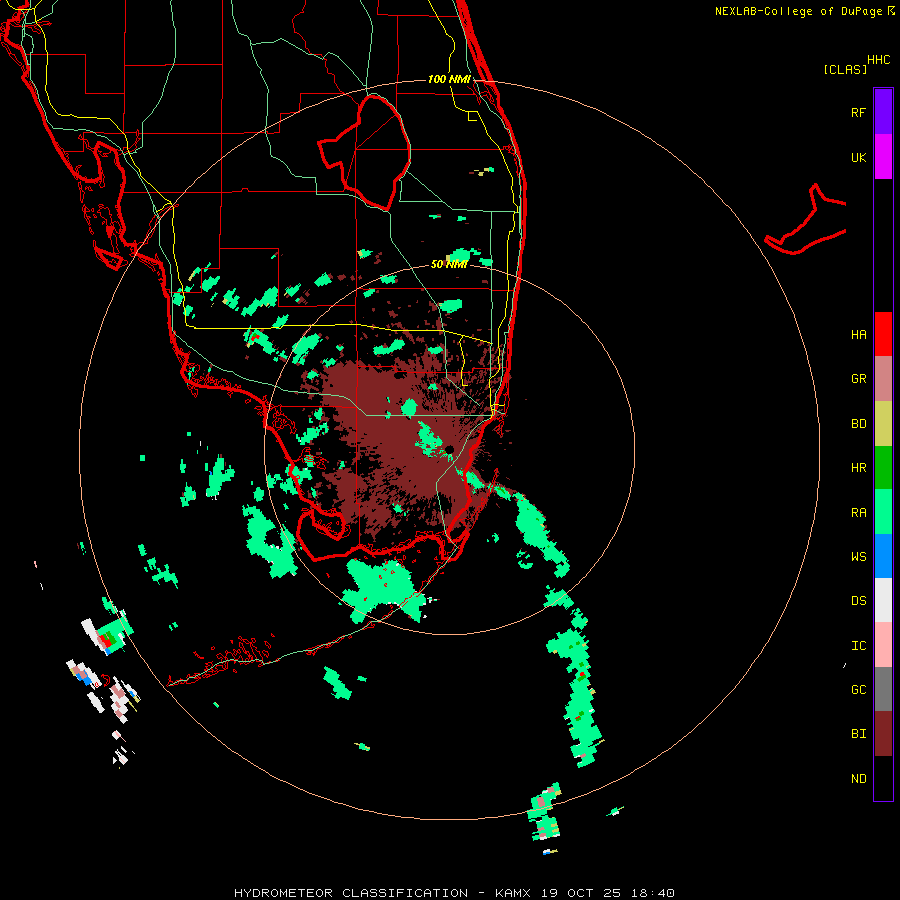Click the HA red legend swatch
The height and width of the screenshot is (900, 900).
(x=883, y=334)
